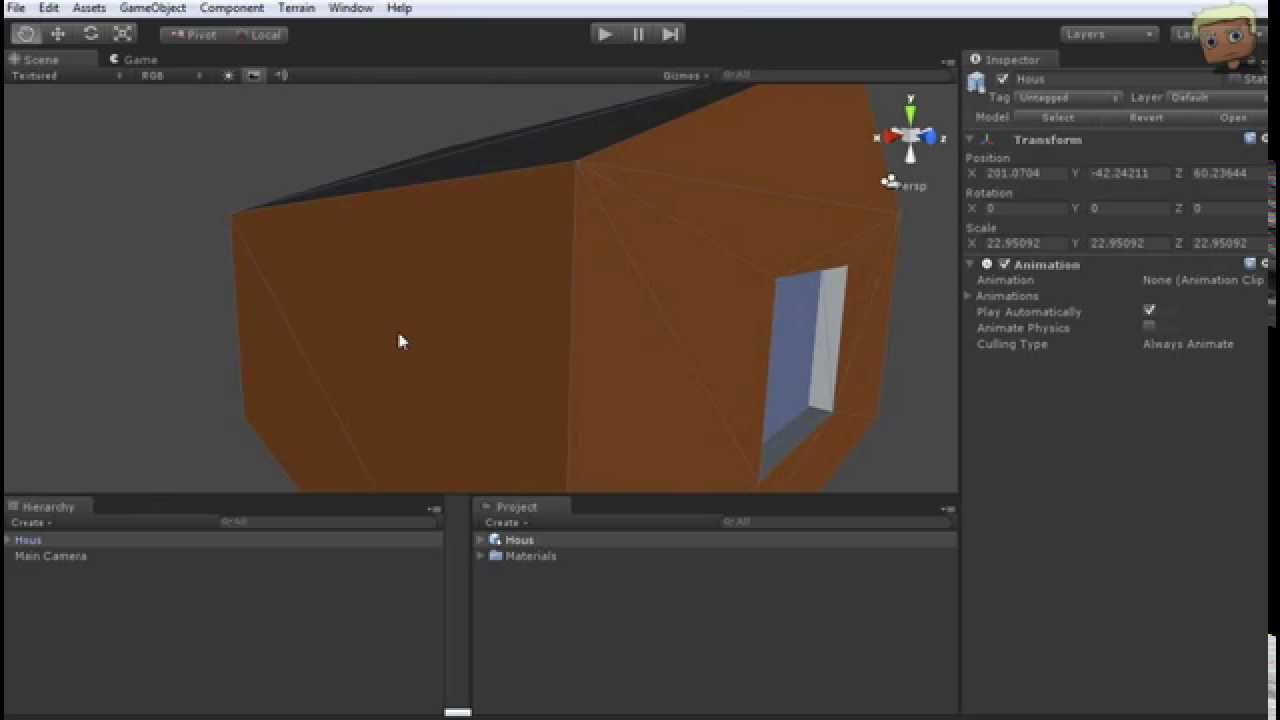Image resolution: width=1280 pixels, height=720 pixels.
Task: Open the Component menu
Action: pyautogui.click(x=231, y=8)
